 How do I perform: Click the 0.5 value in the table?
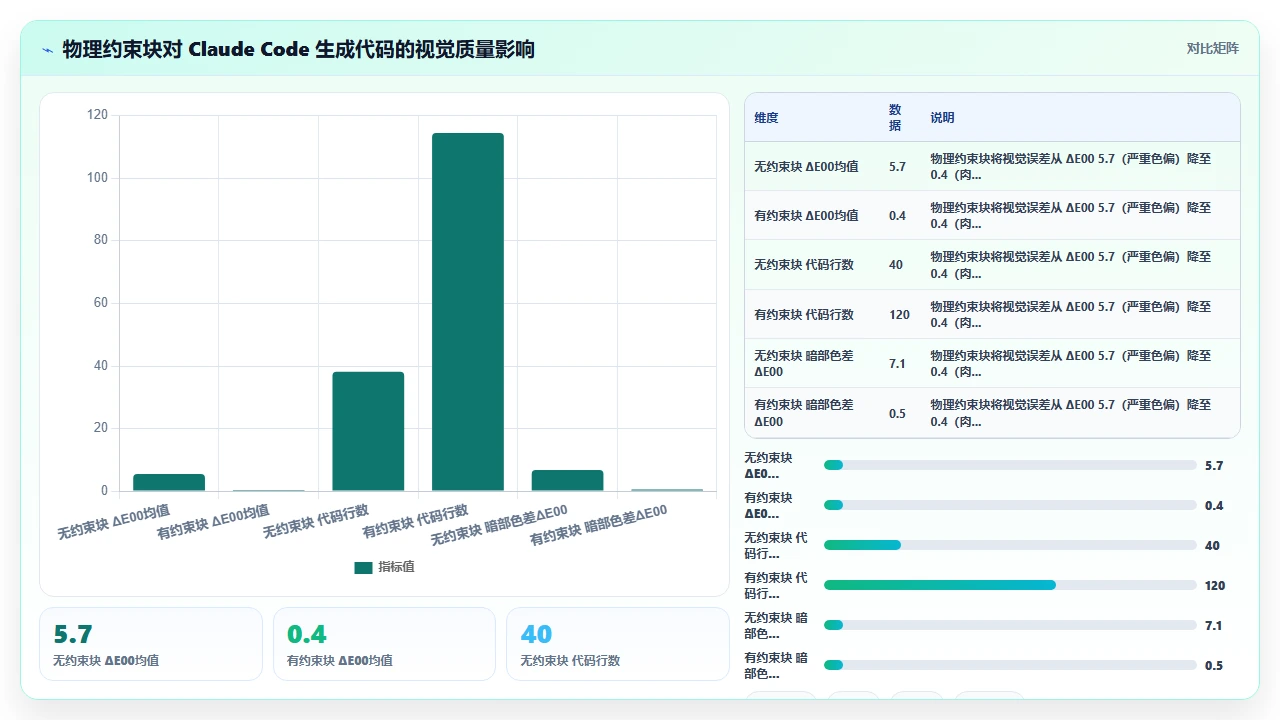pyautogui.click(x=897, y=413)
